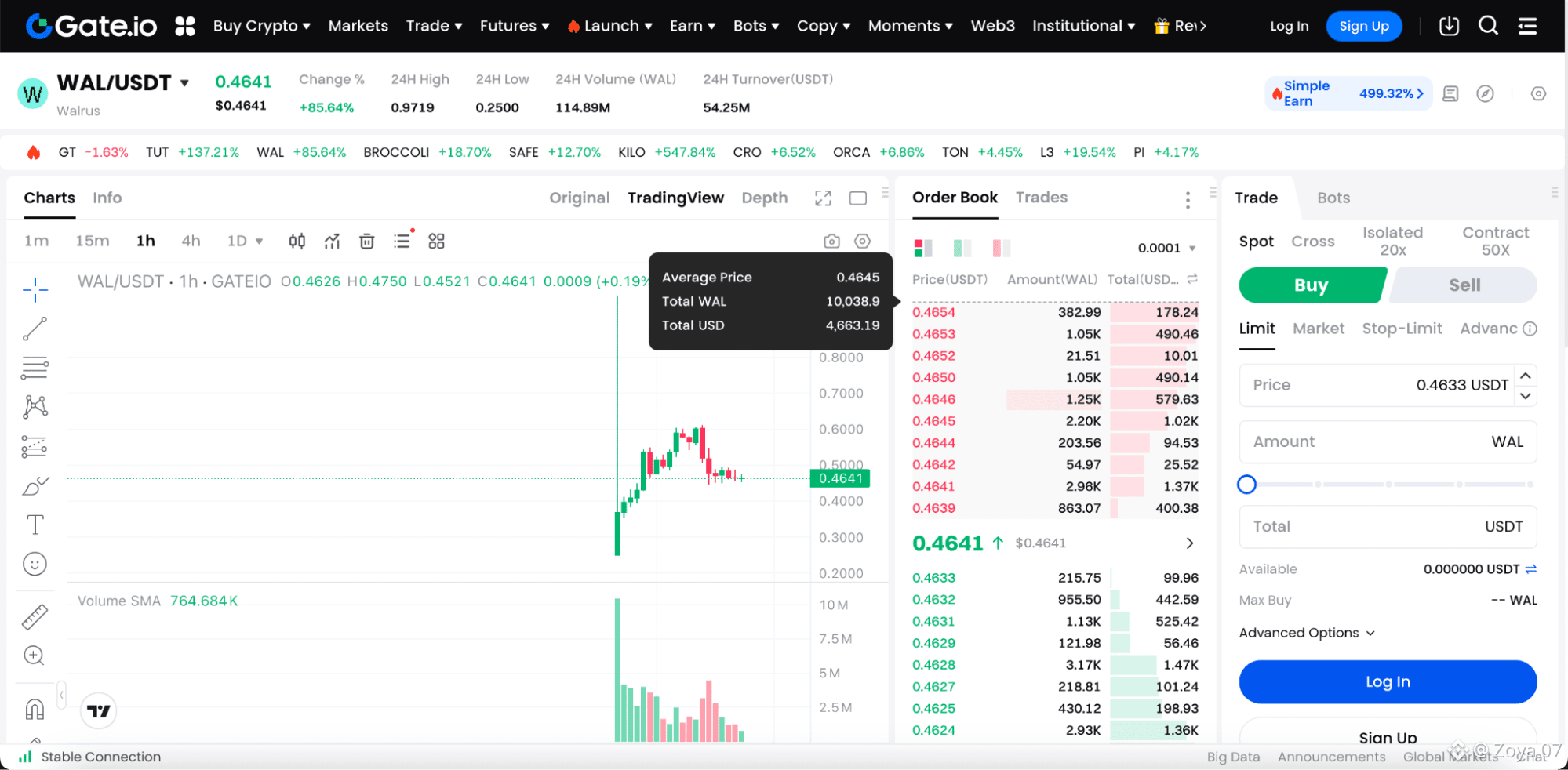Click the Amount WAL input field
Image resolution: width=1568 pixels, height=770 pixels.
[1388, 441]
